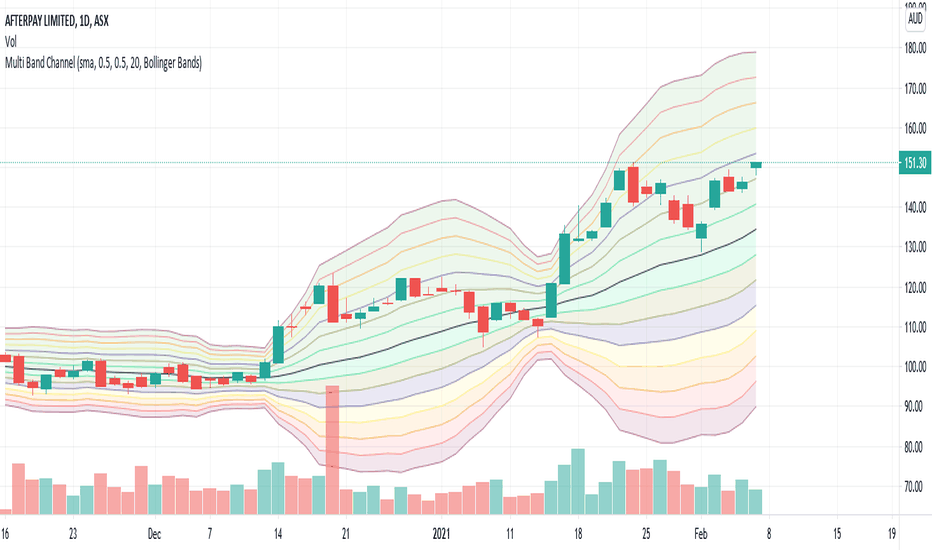Click the 2021 date axis label
Screen dimensions: 932x550
pyautogui.click(x=441, y=533)
